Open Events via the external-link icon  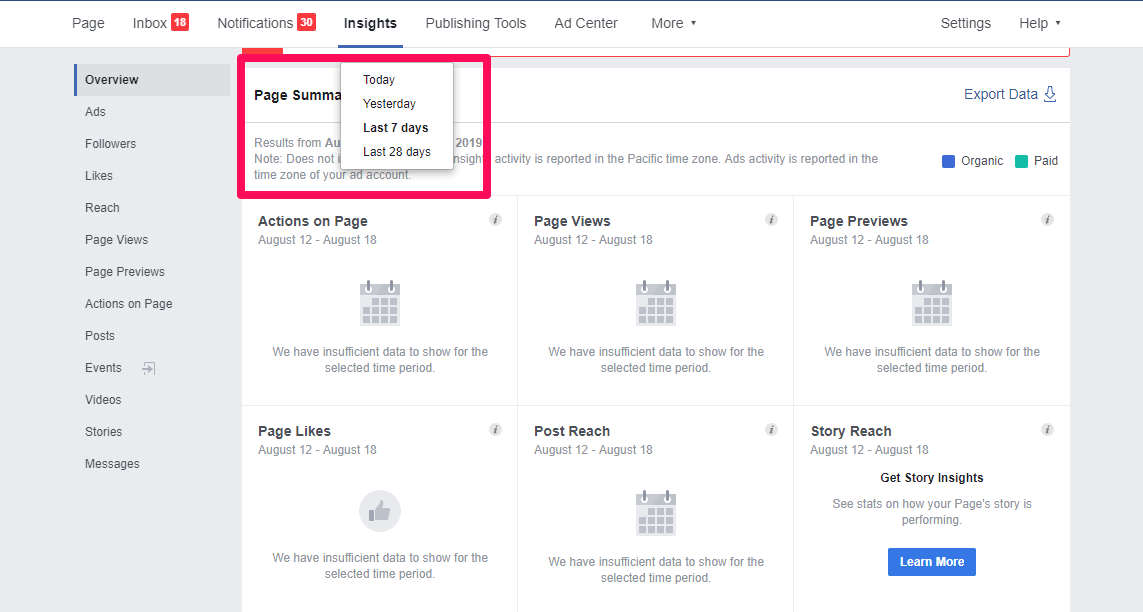pyautogui.click(x=148, y=368)
